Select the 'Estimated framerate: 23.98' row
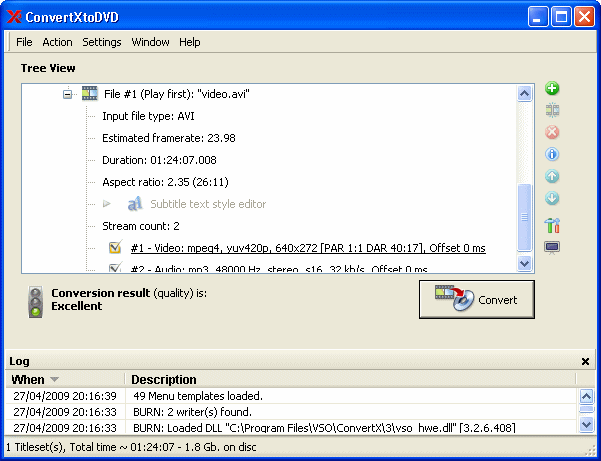601x461 pixels. point(169,138)
